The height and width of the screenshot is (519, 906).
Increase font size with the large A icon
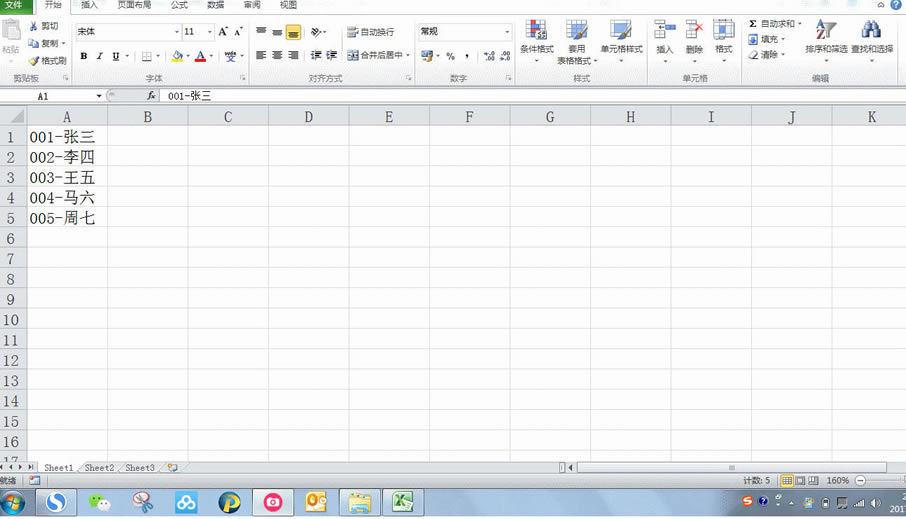223,32
